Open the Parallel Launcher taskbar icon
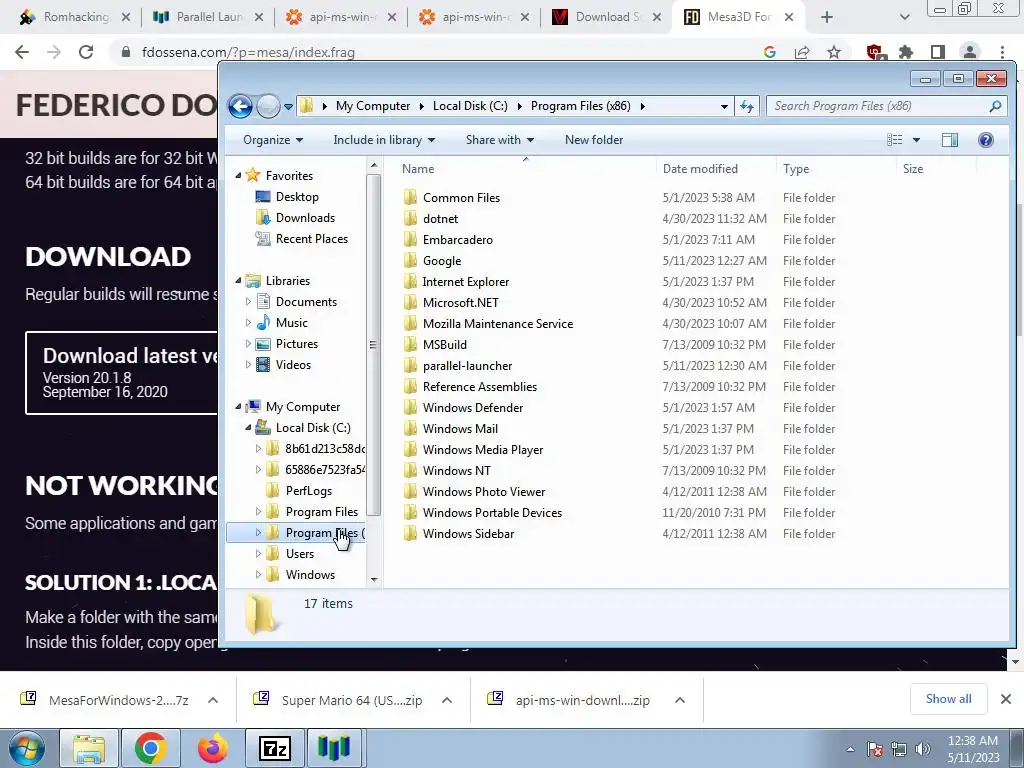This screenshot has width=1024, height=768. [x=334, y=748]
